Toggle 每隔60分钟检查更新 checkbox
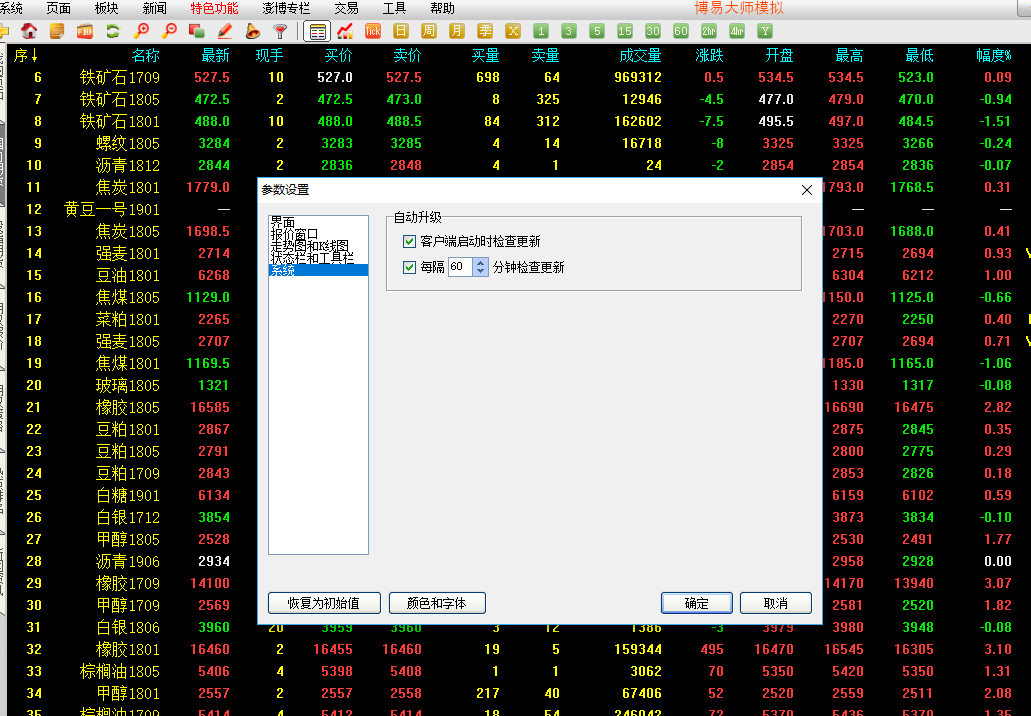The width and height of the screenshot is (1031, 716). 409,267
